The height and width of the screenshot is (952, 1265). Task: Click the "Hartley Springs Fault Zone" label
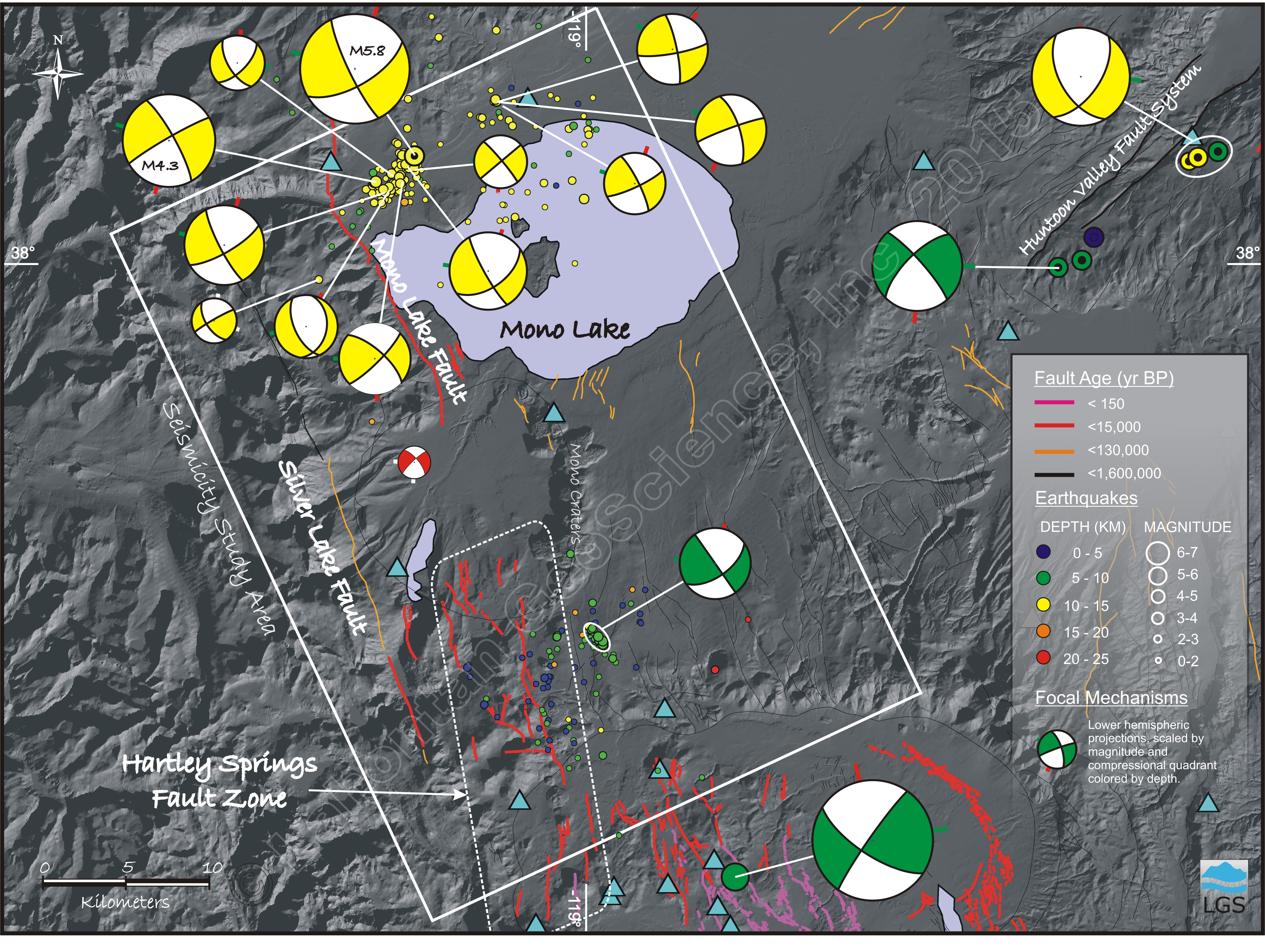tap(219, 781)
